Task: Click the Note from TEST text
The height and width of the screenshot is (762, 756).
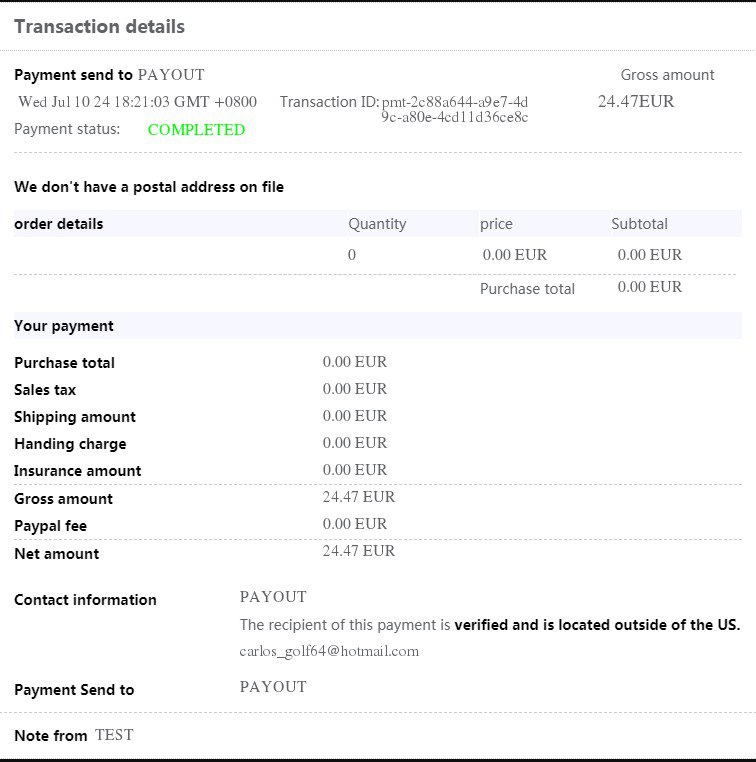Action: tap(74, 736)
